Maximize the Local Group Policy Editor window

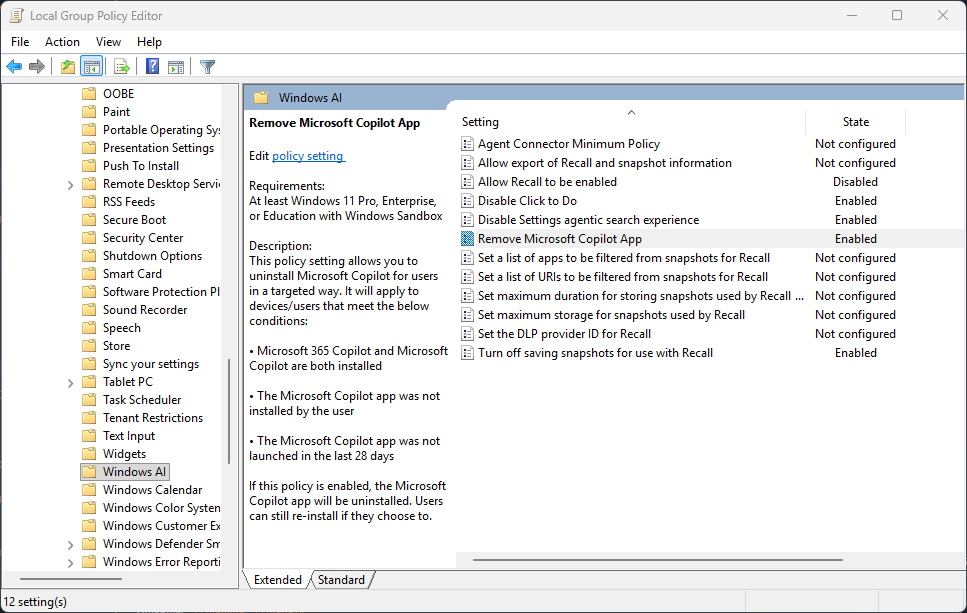897,15
